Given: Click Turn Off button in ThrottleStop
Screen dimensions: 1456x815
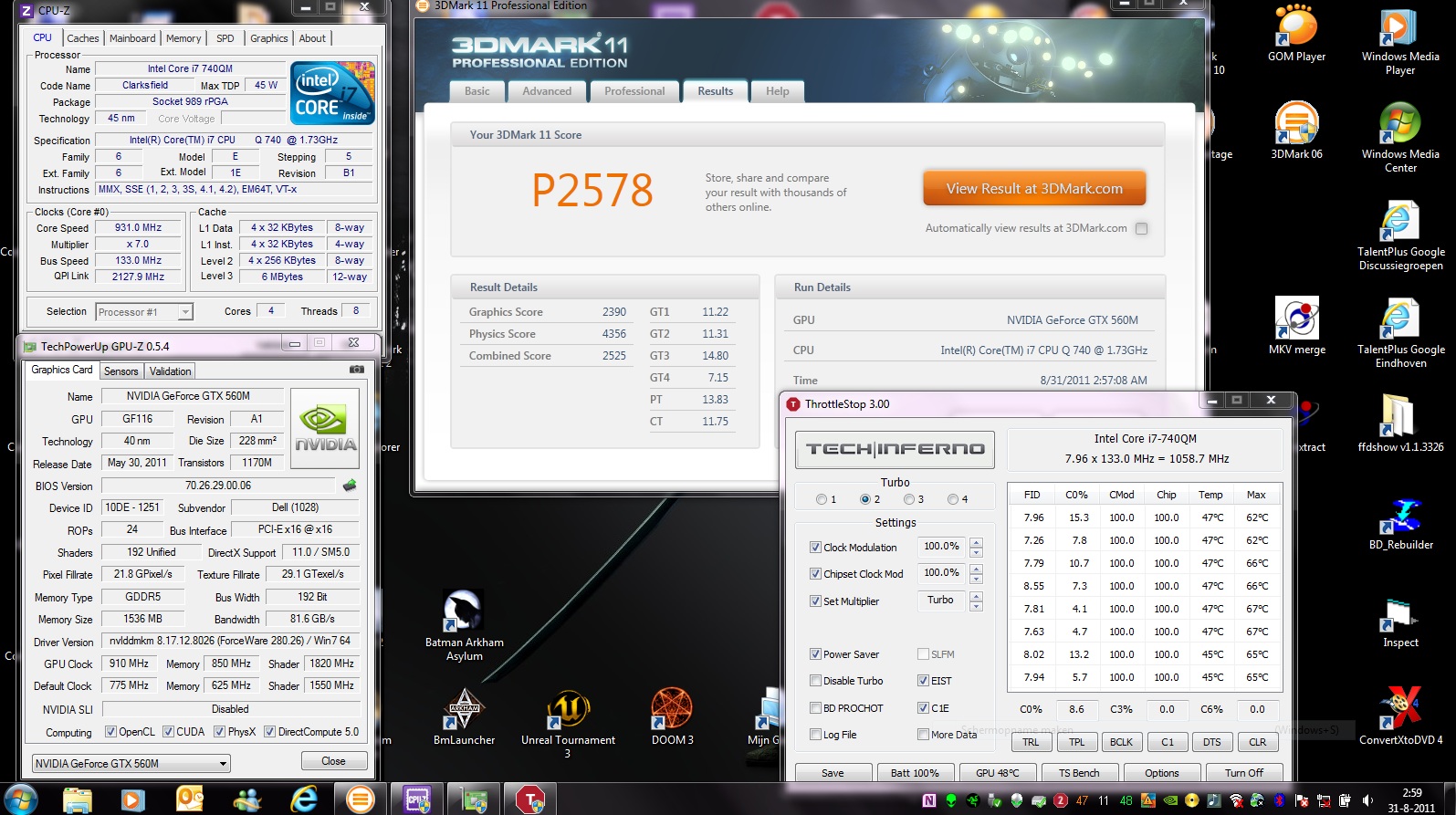Looking at the screenshot, I should point(1244,773).
